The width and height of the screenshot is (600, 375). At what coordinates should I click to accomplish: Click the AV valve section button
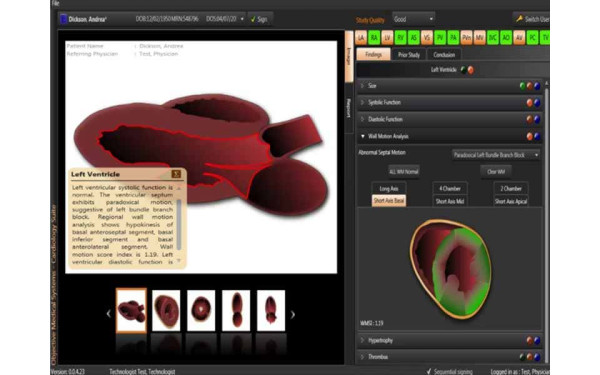pyautogui.click(x=519, y=38)
